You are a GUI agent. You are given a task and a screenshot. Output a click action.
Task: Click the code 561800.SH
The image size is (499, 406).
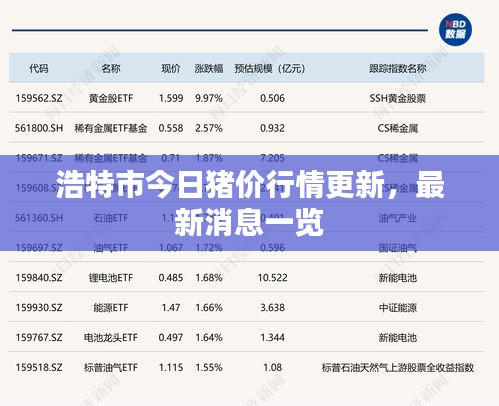[x=39, y=128]
